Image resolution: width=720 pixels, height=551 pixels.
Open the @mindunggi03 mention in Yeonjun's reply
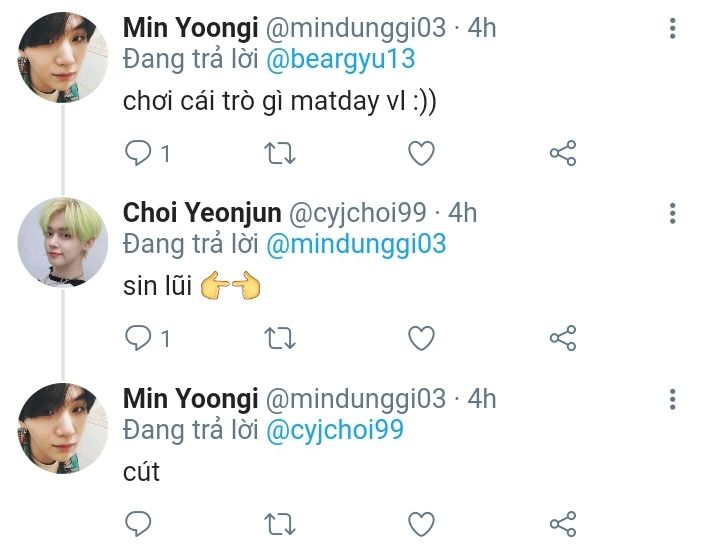(355, 245)
